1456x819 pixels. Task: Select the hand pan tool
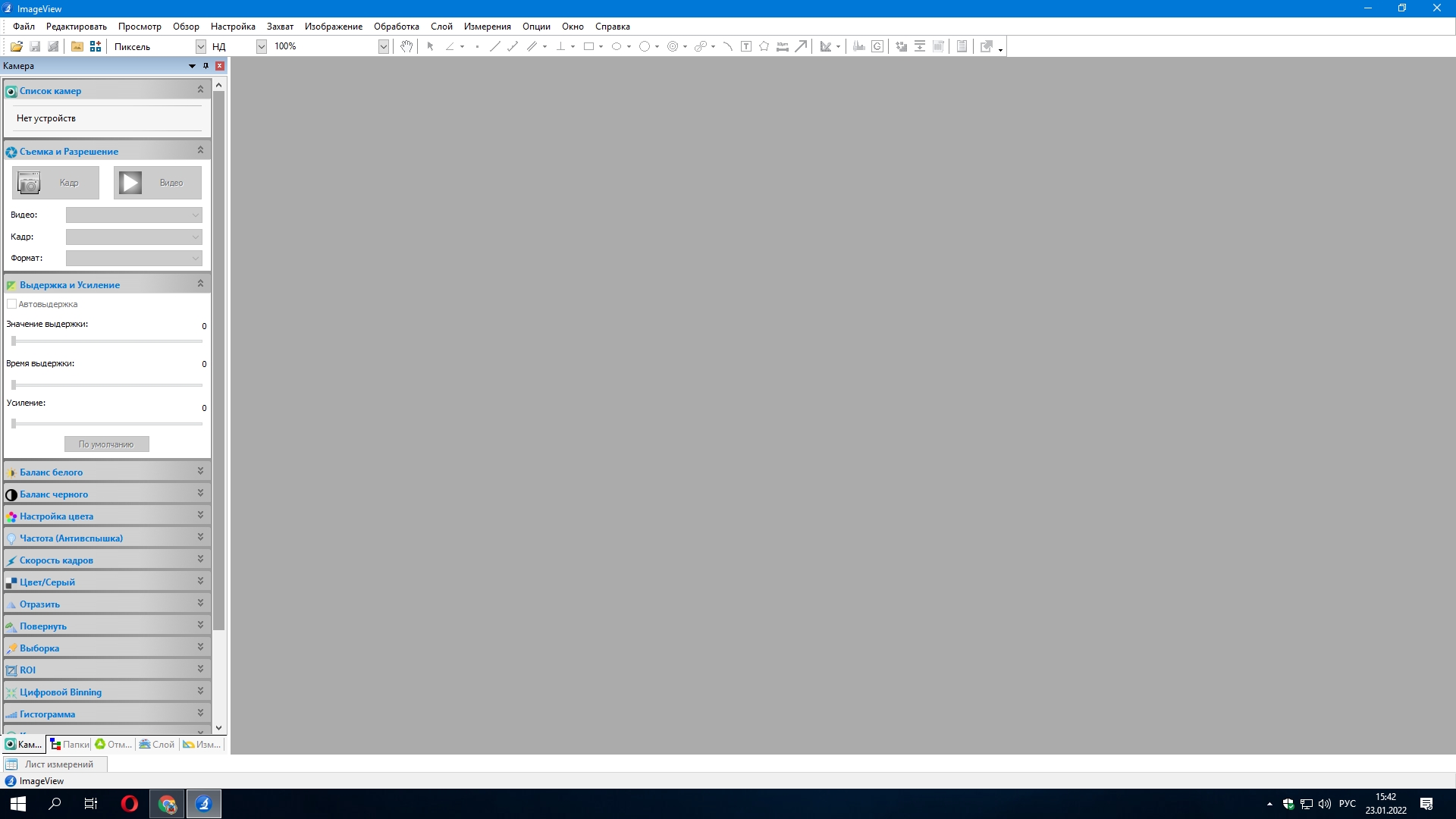(406, 46)
